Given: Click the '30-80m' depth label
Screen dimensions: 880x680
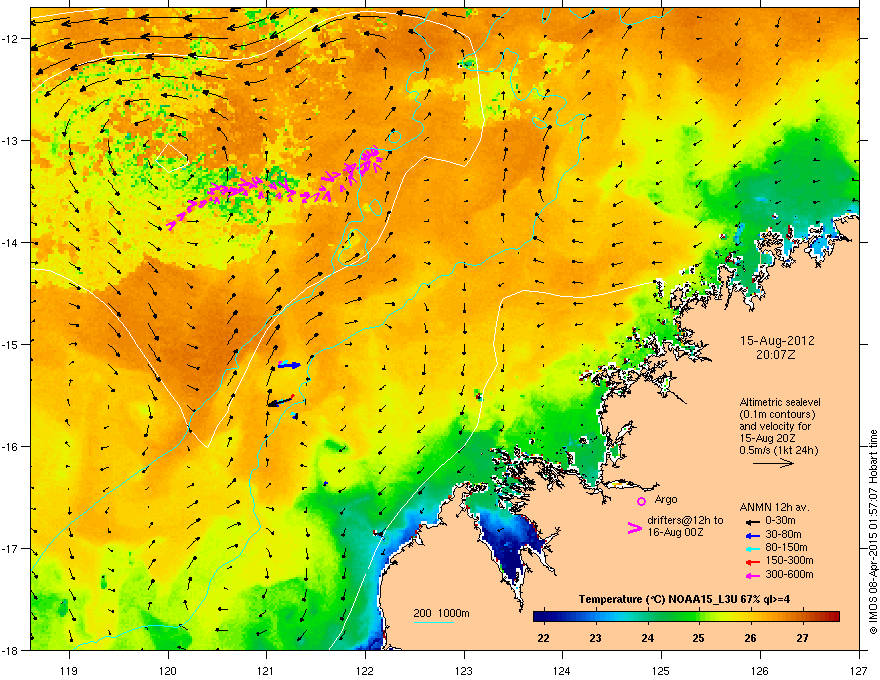Looking at the screenshot, I should pyautogui.click(x=783, y=534).
